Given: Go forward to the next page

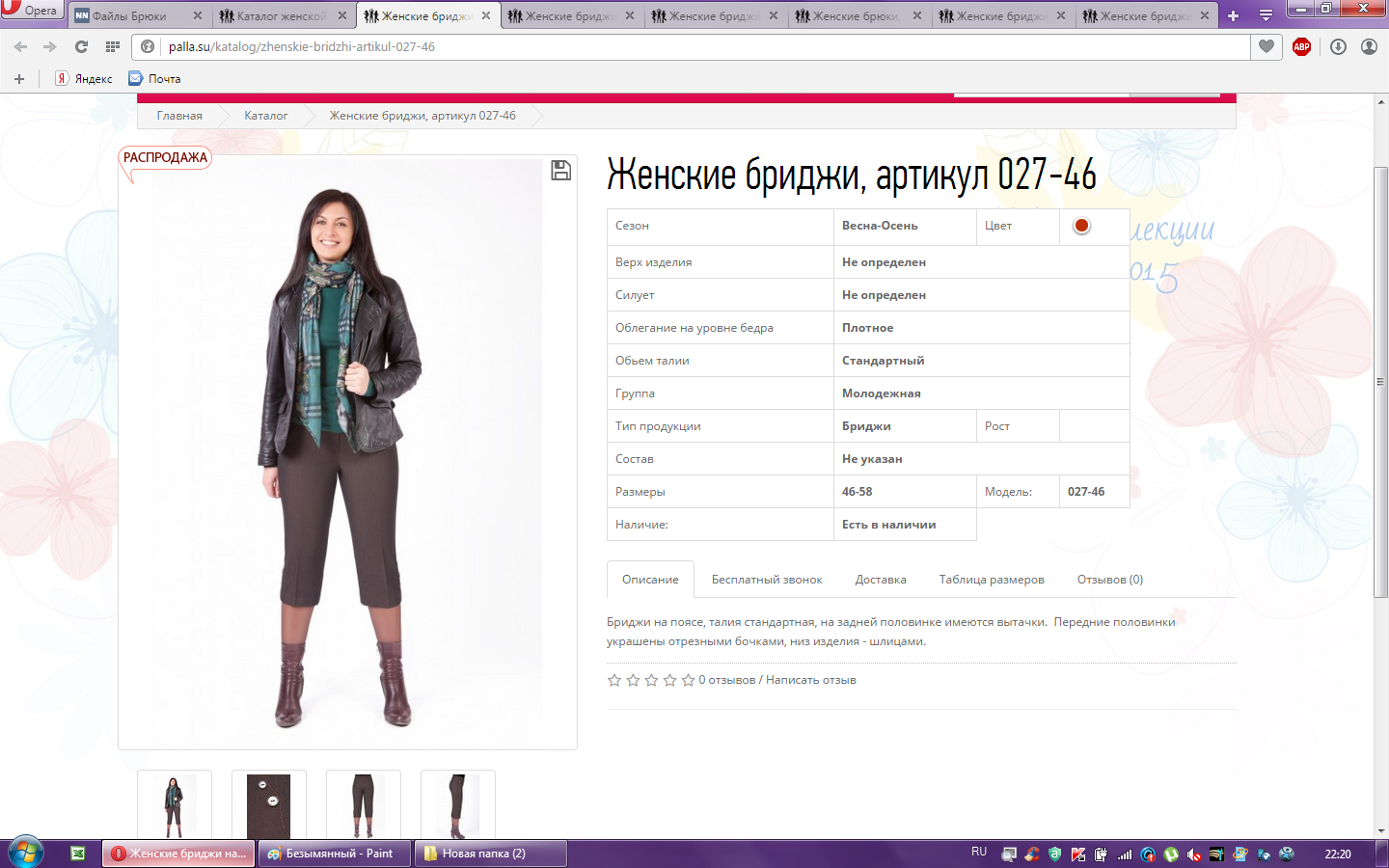Looking at the screenshot, I should pos(49,46).
